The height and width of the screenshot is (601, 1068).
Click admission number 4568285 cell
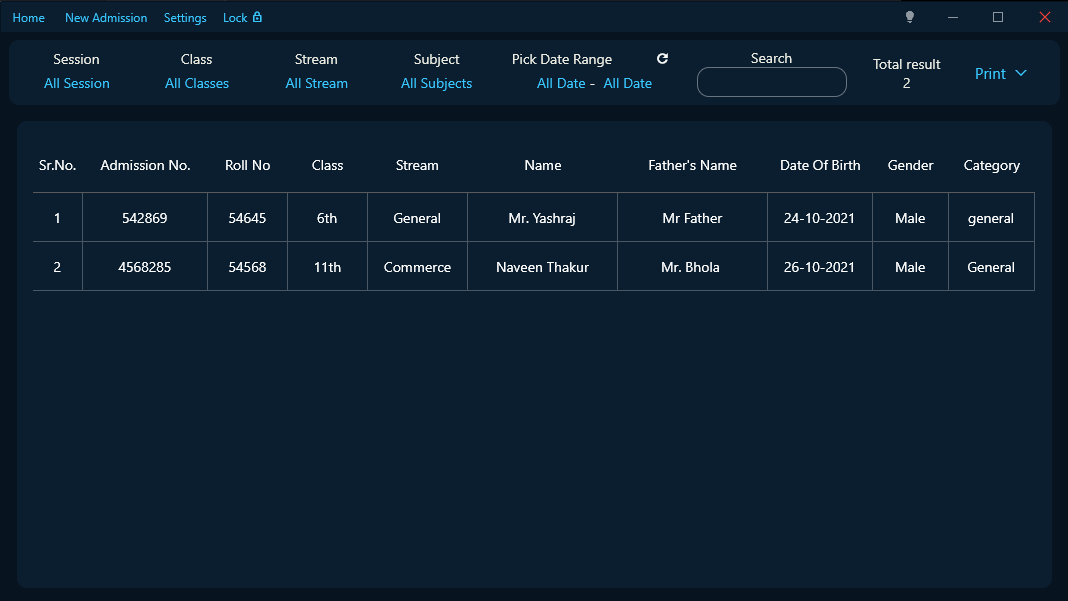(x=145, y=267)
